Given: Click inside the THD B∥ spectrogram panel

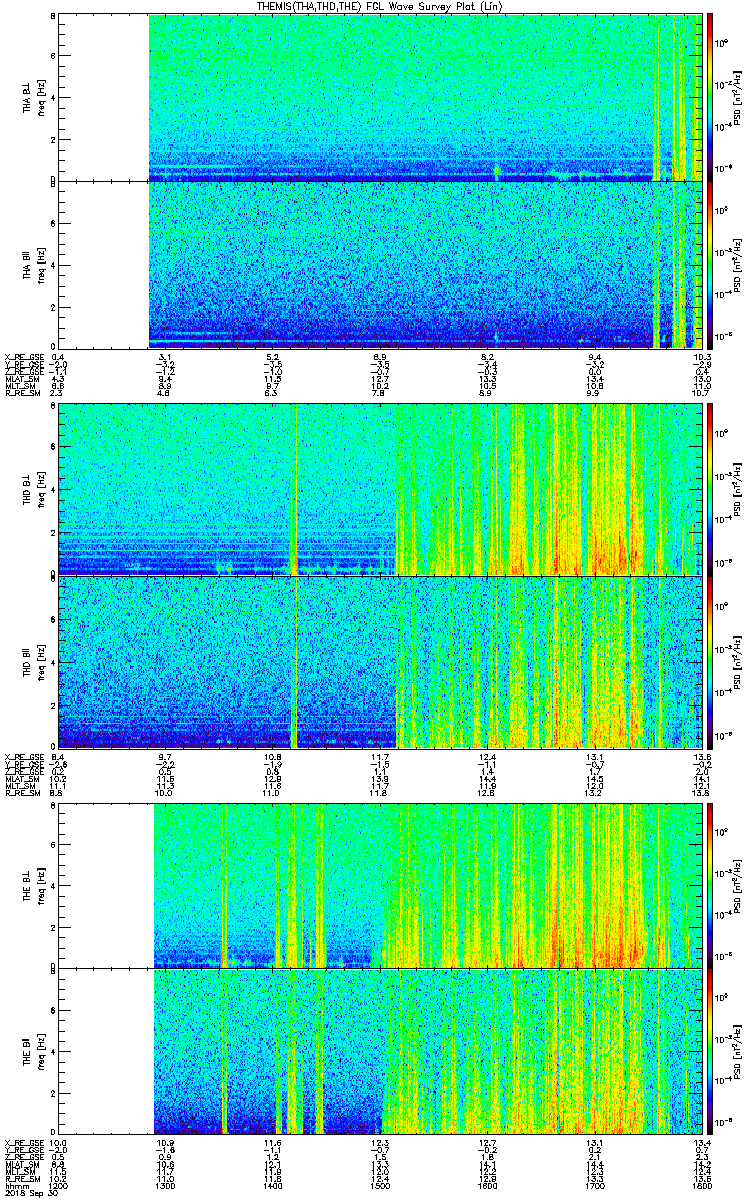Looking at the screenshot, I should click(x=378, y=661).
